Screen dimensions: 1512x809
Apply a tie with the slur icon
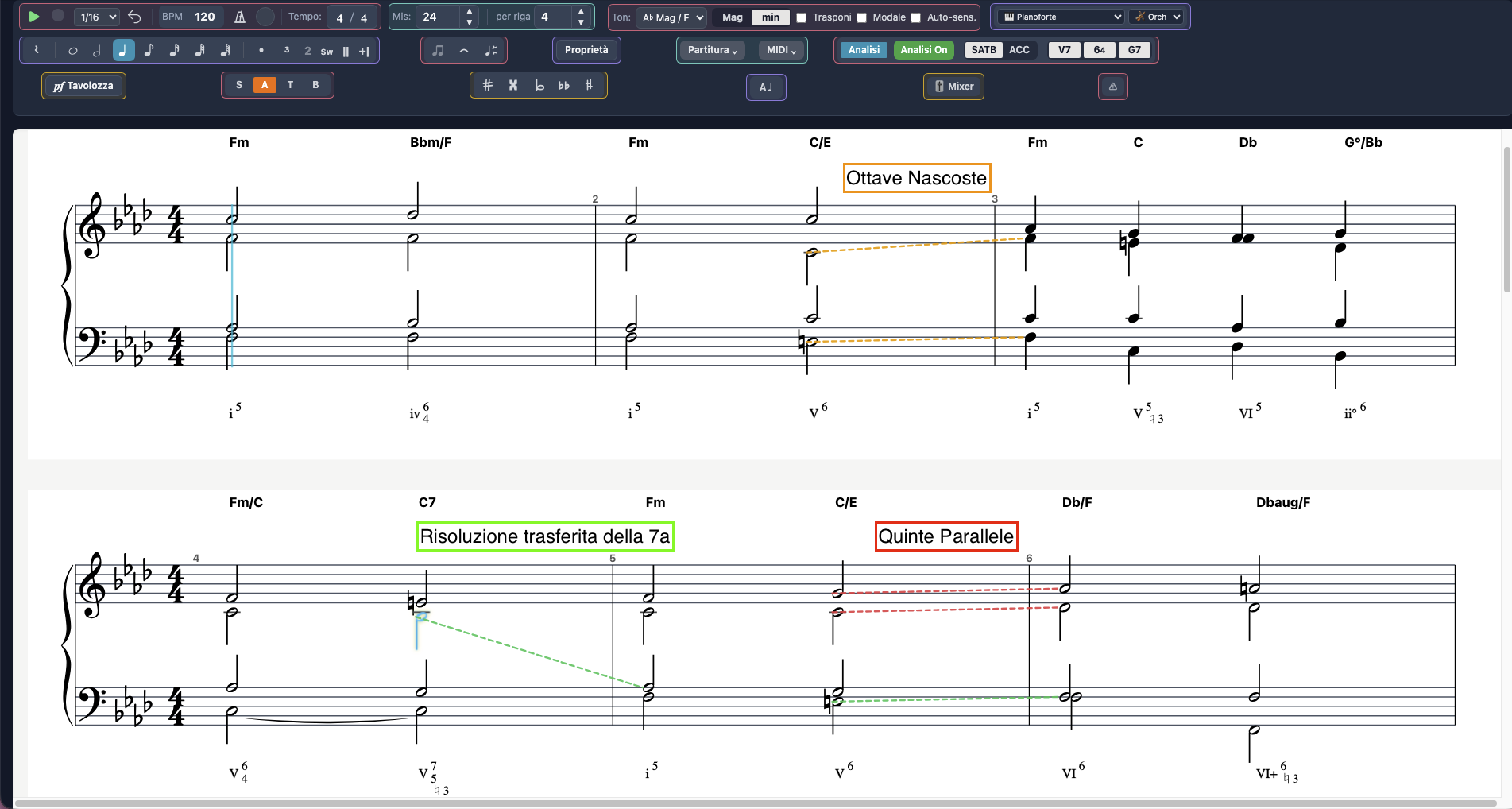point(464,50)
